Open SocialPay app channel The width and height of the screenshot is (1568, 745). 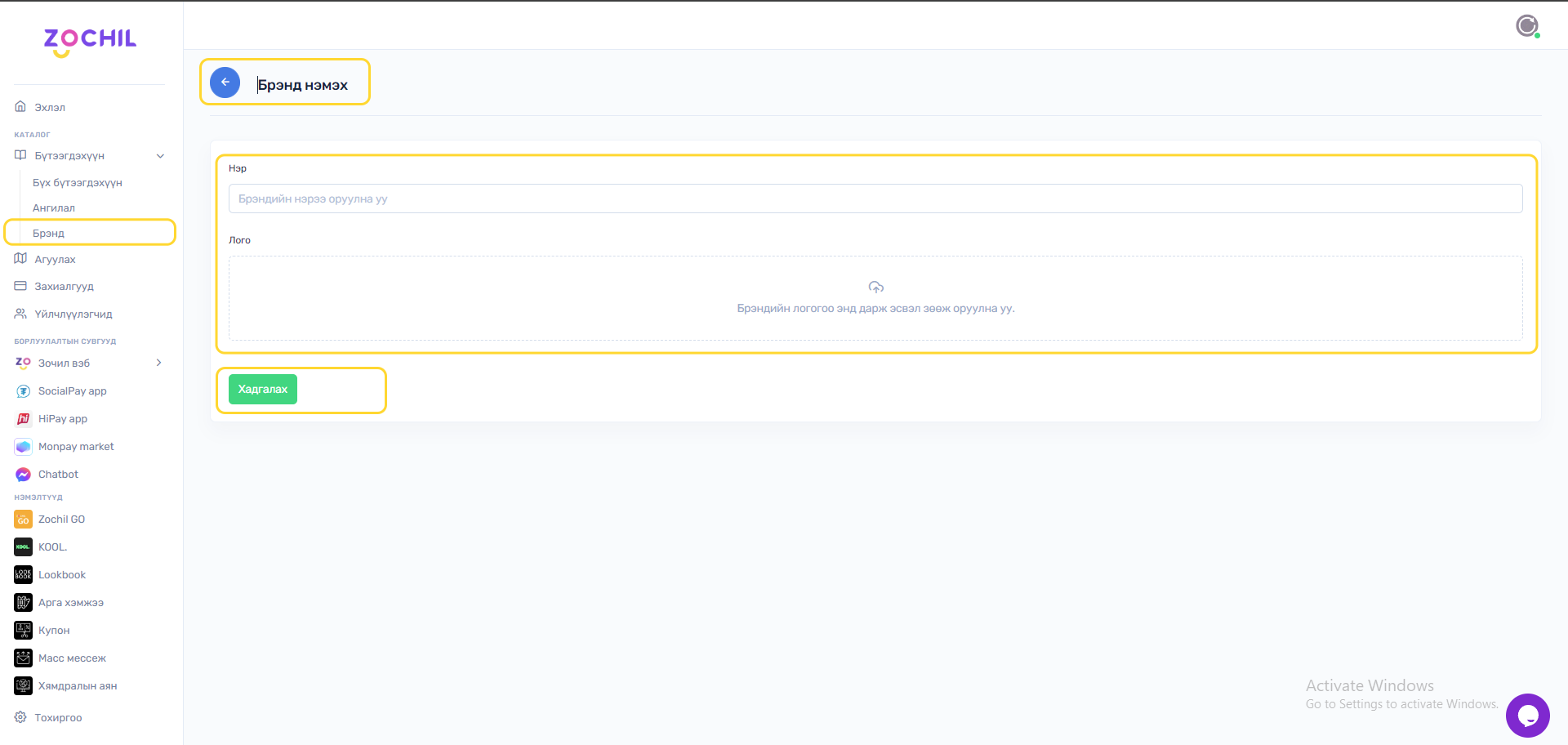[x=72, y=391]
